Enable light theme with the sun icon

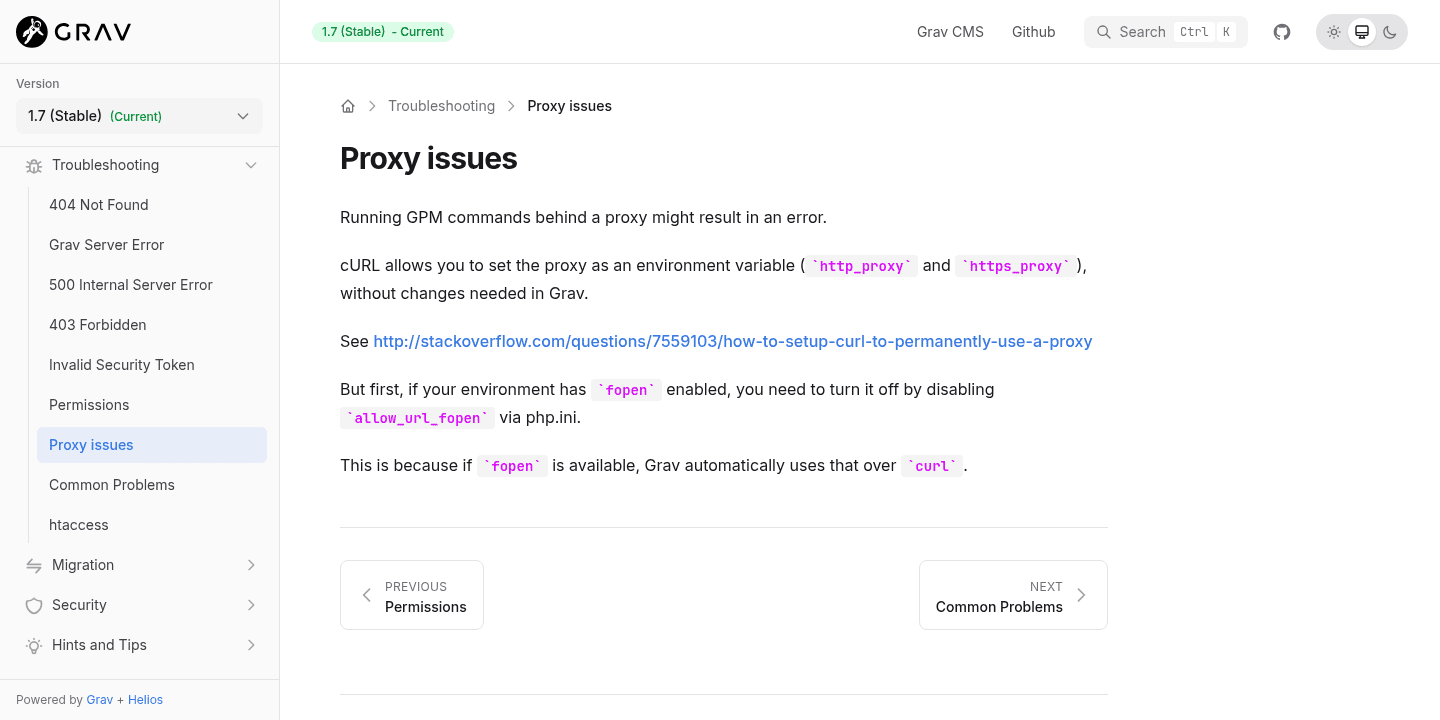(x=1334, y=31)
